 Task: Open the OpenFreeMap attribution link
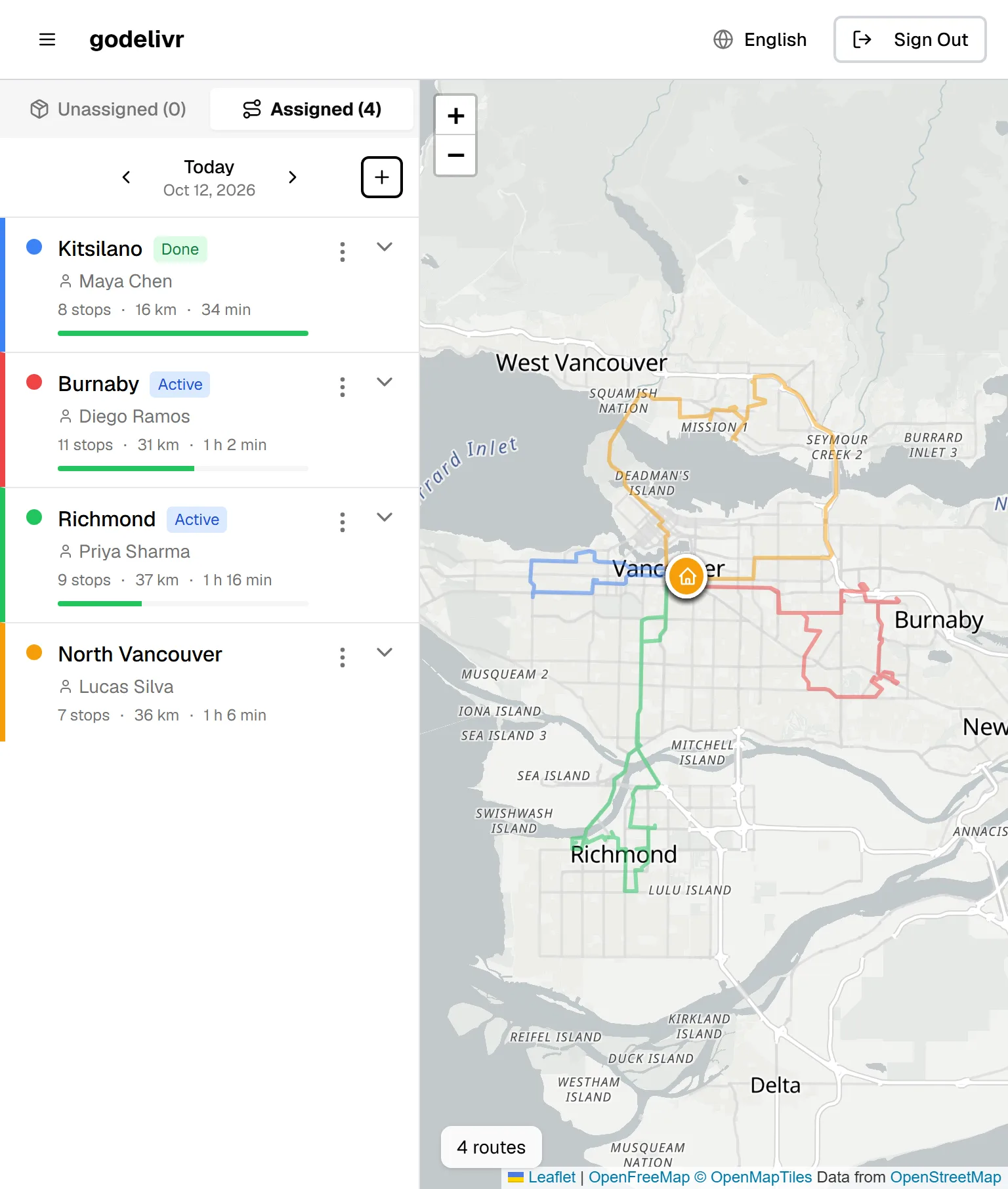click(639, 1177)
